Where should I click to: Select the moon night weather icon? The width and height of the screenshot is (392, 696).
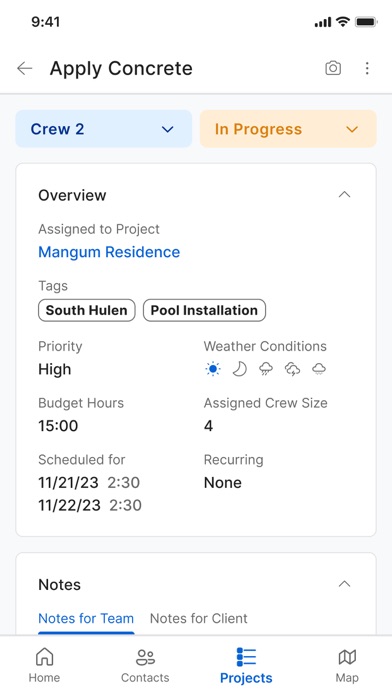click(x=240, y=369)
